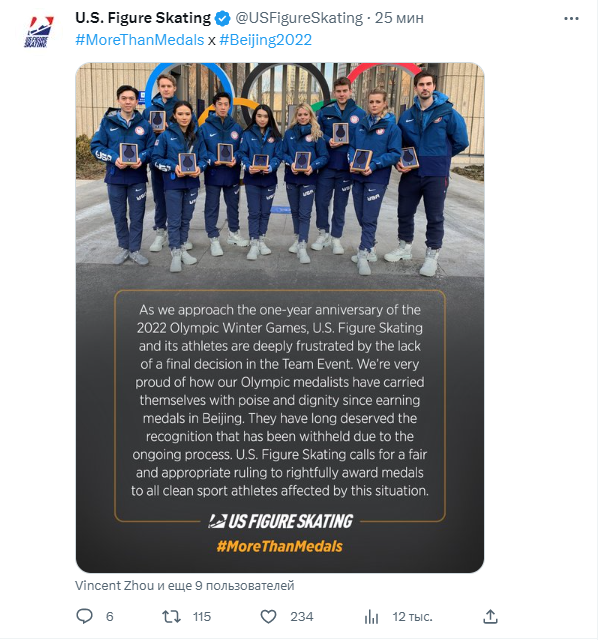This screenshot has height=640, width=602.
Task: Click the 115 retweet count
Action: (202, 616)
